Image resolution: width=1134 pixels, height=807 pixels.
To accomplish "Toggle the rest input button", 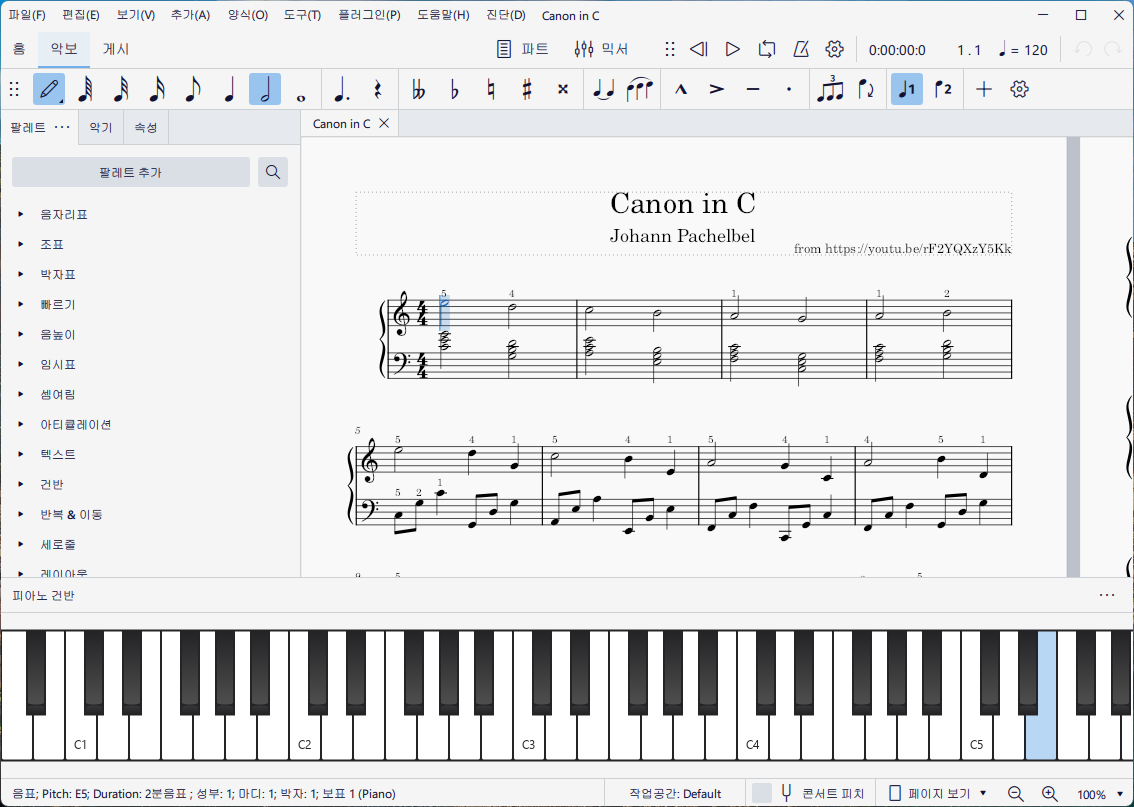I will tap(377, 90).
